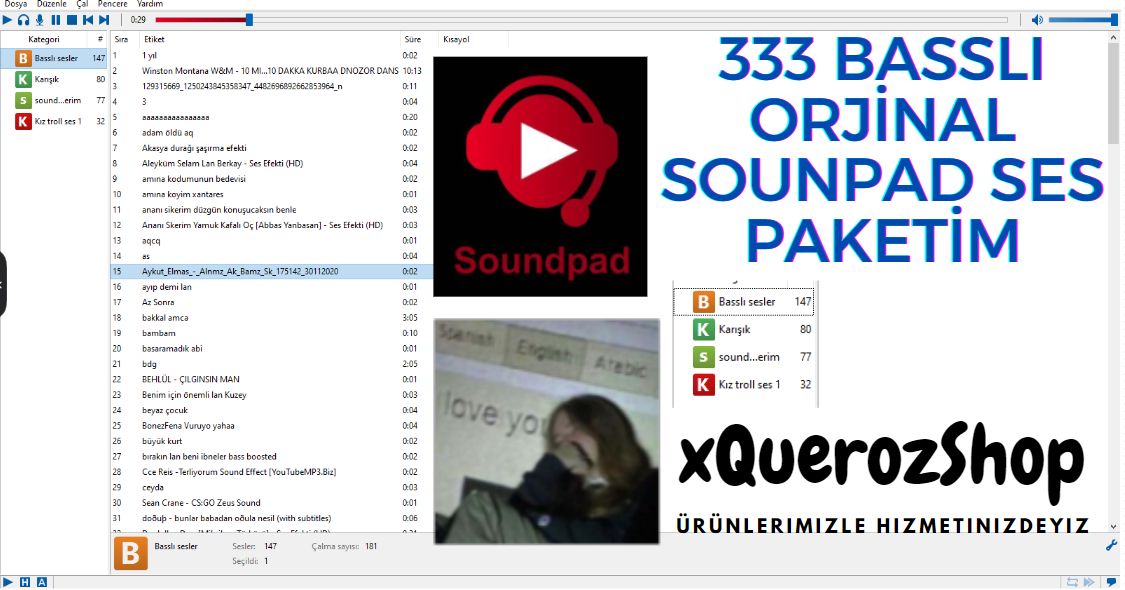
Task: Select 'Akasya durağı şaşırma efekti' sound
Action: click(x=272, y=148)
